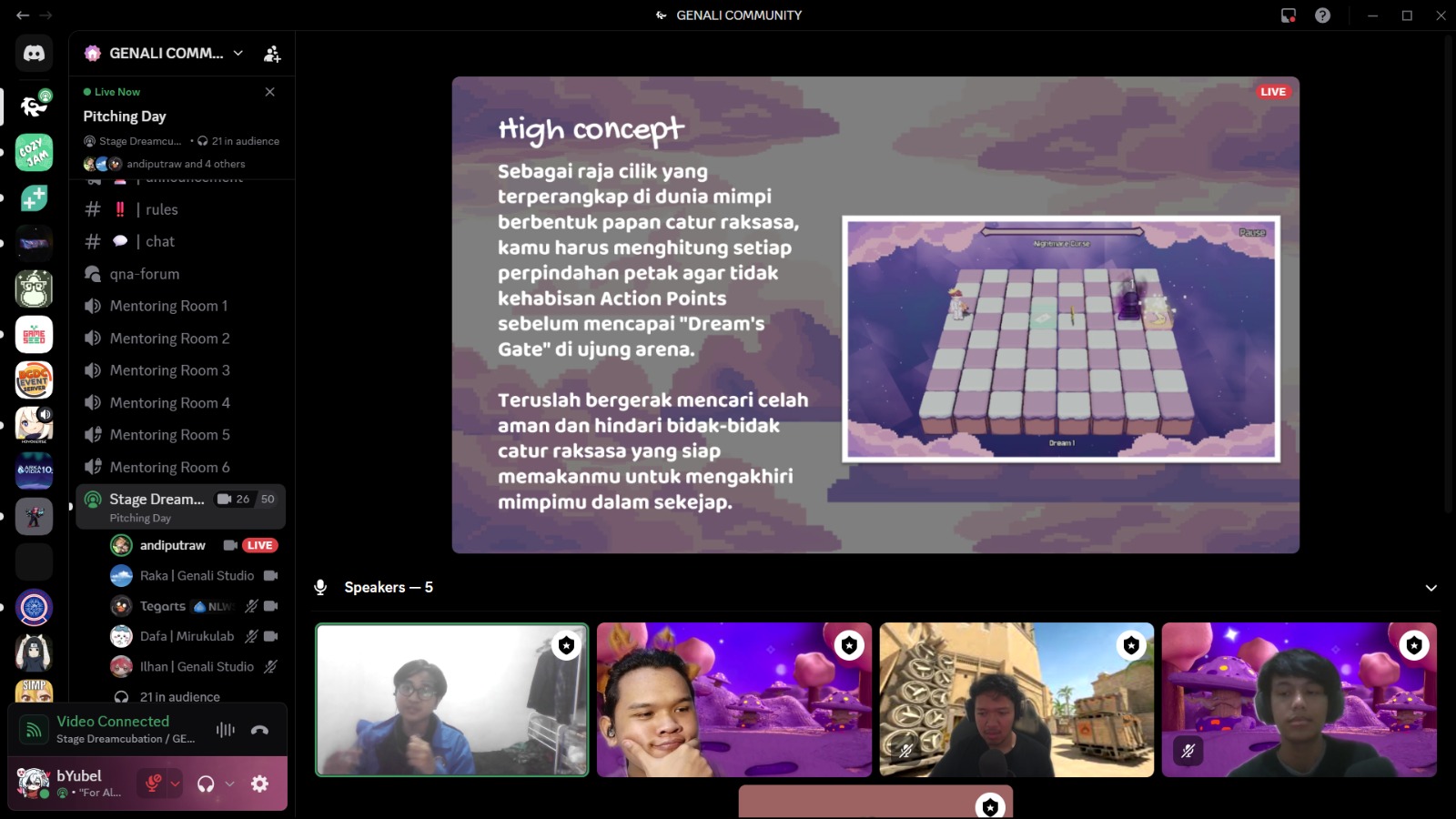Open Discord direct messages home icon

[34, 54]
